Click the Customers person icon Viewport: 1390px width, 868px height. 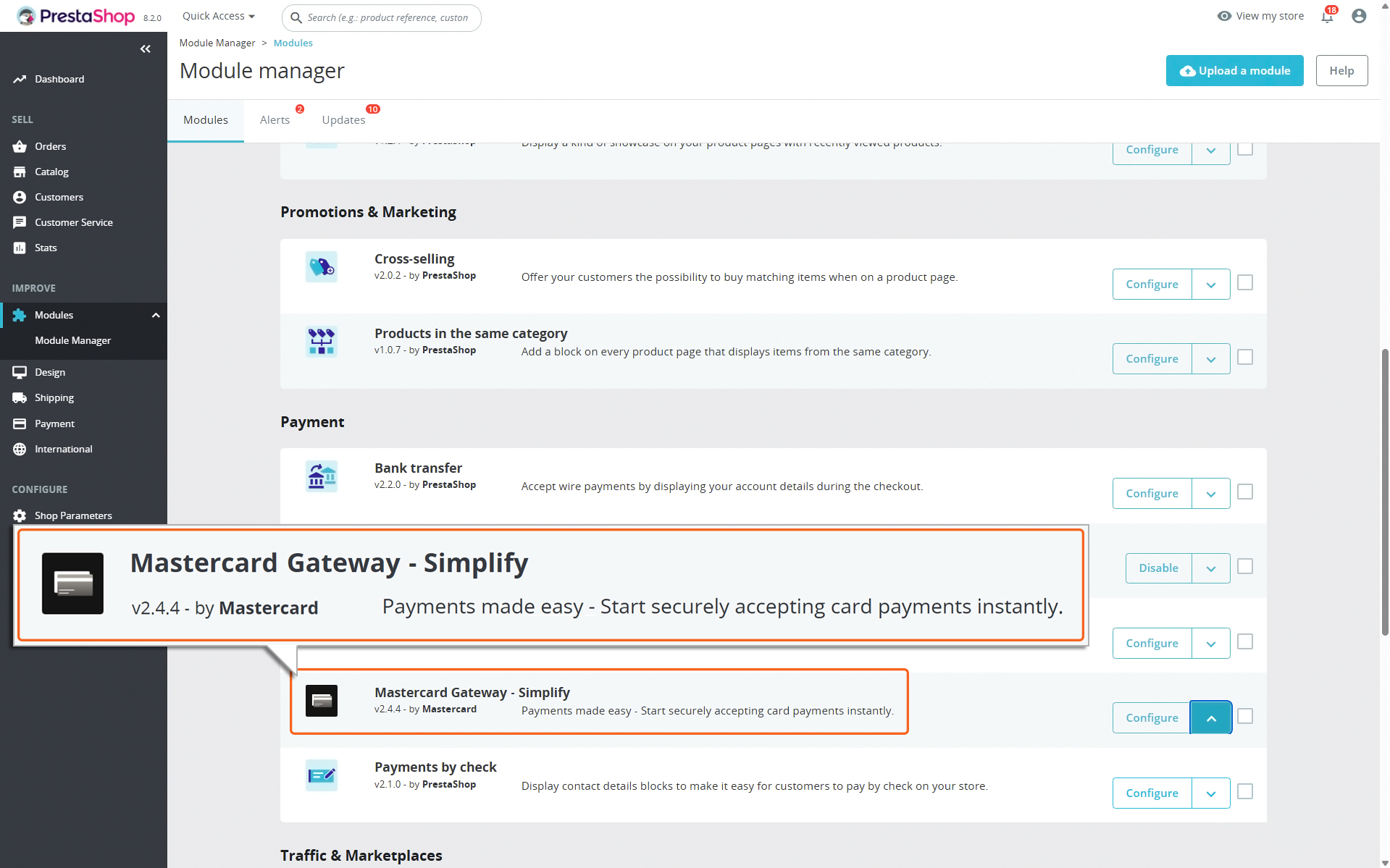pos(20,197)
